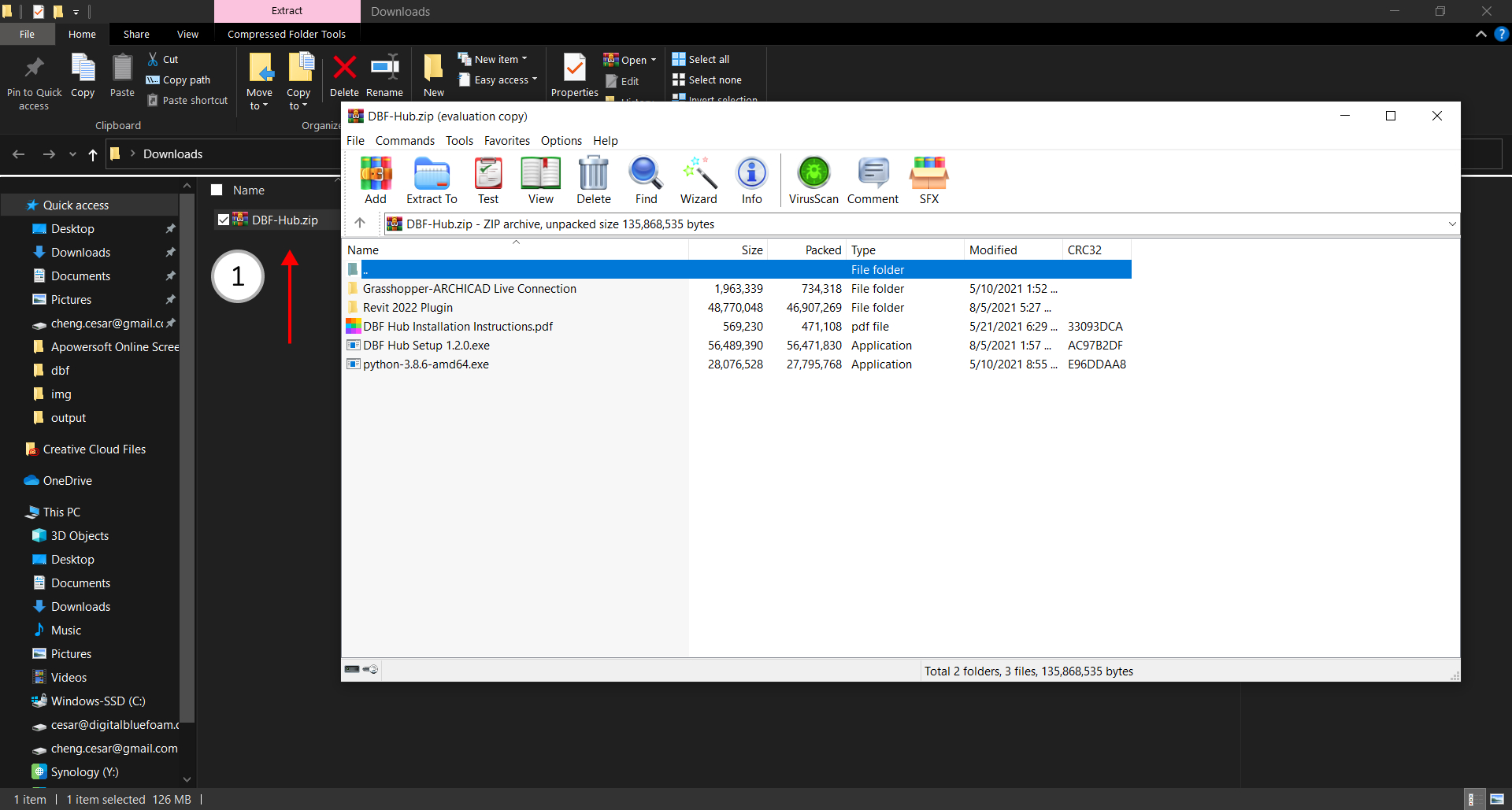The width and height of the screenshot is (1512, 810).
Task: Expand the Easy access dropdown
Action: (x=535, y=80)
